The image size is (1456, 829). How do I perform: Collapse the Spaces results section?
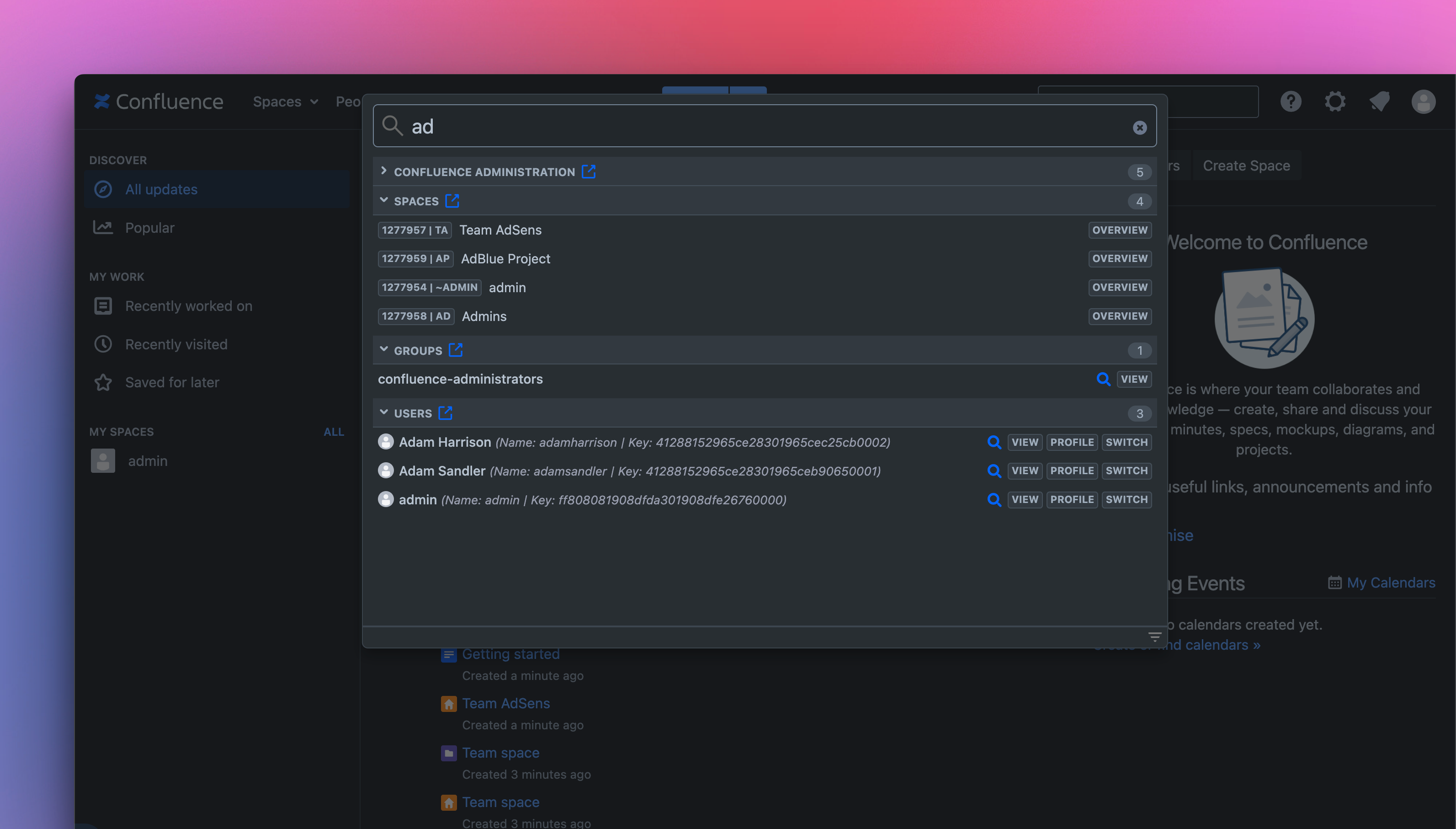pos(383,200)
